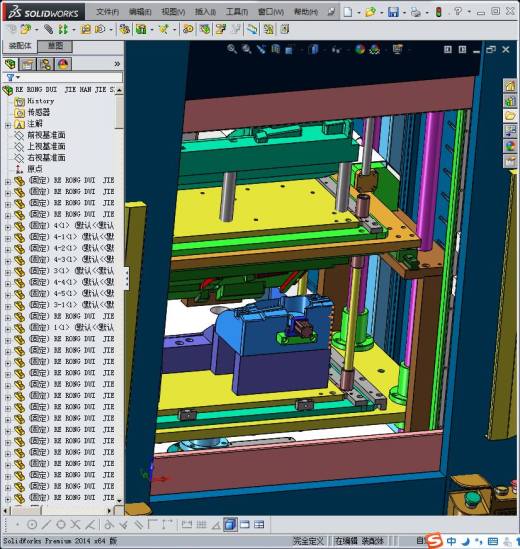This screenshot has height=549, width=520.
Task: Open the filter dropdown arrow
Action: click(x=18, y=77)
